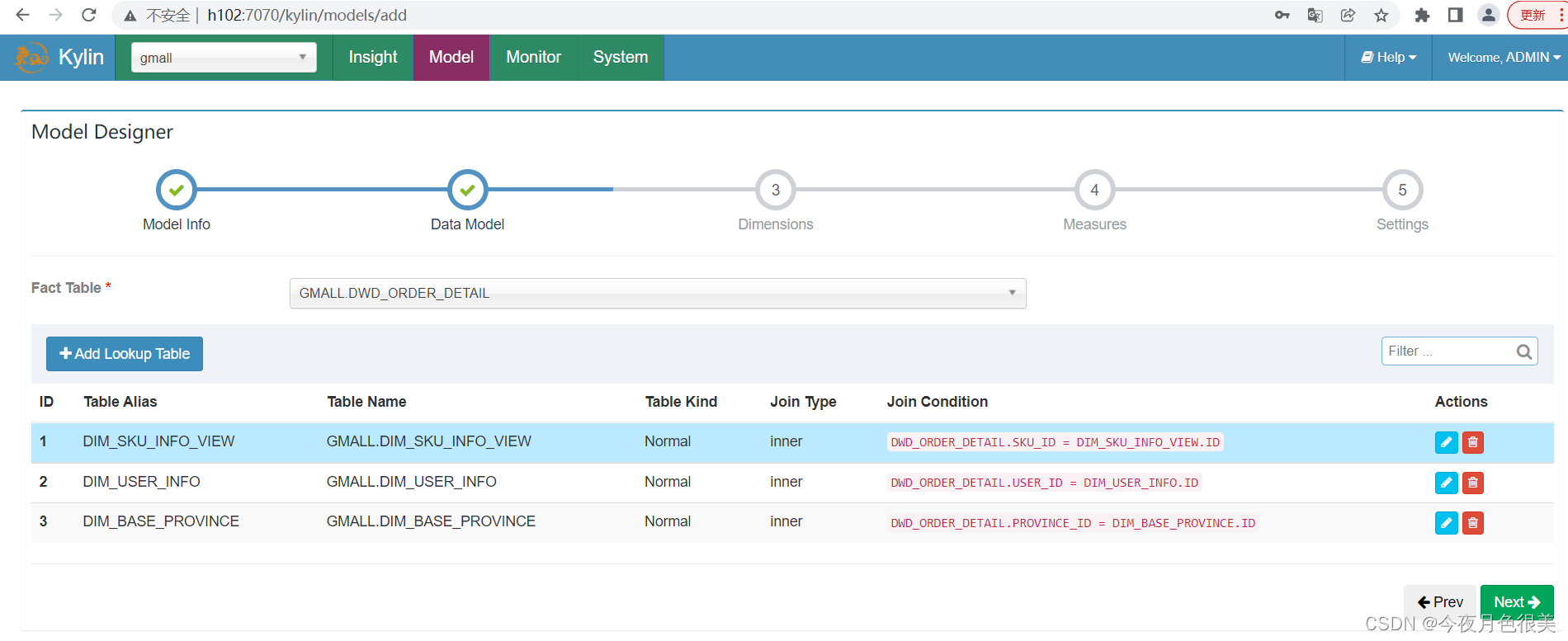
Task: Translate this page icon
Action: point(1315,15)
